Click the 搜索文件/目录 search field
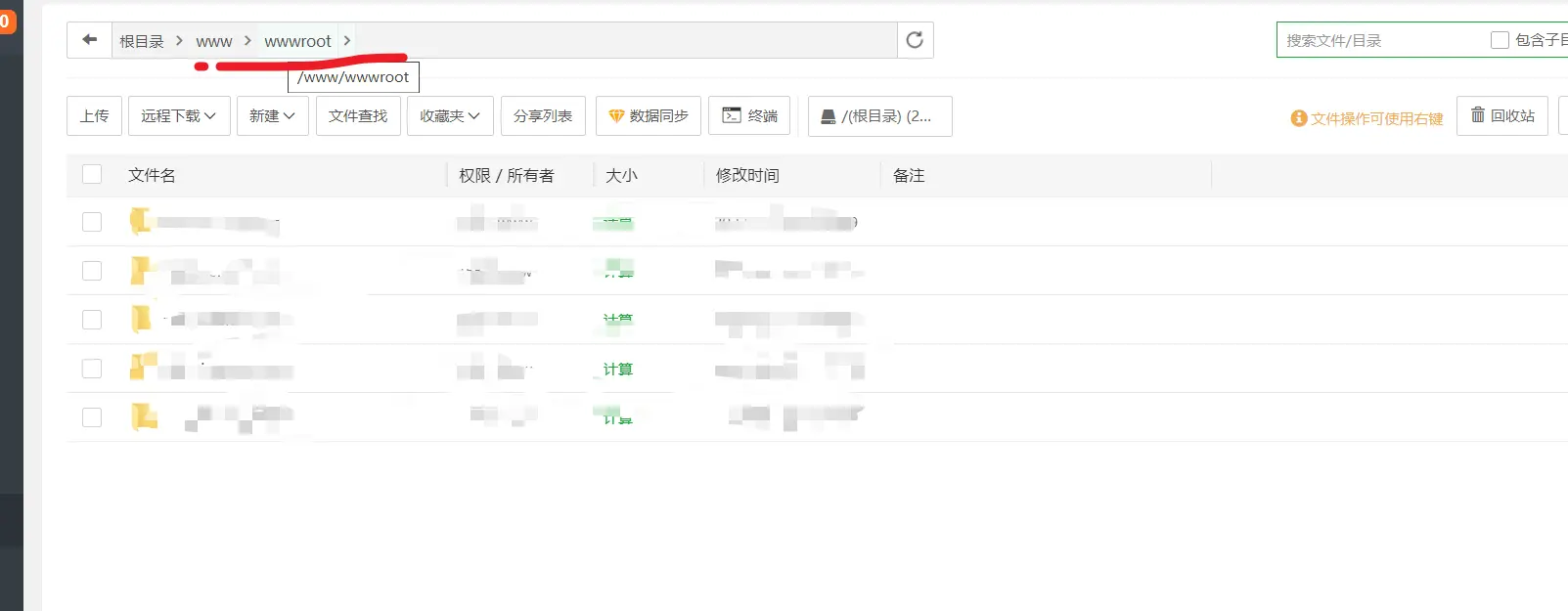This screenshot has width=1568, height=611. coord(1379,40)
